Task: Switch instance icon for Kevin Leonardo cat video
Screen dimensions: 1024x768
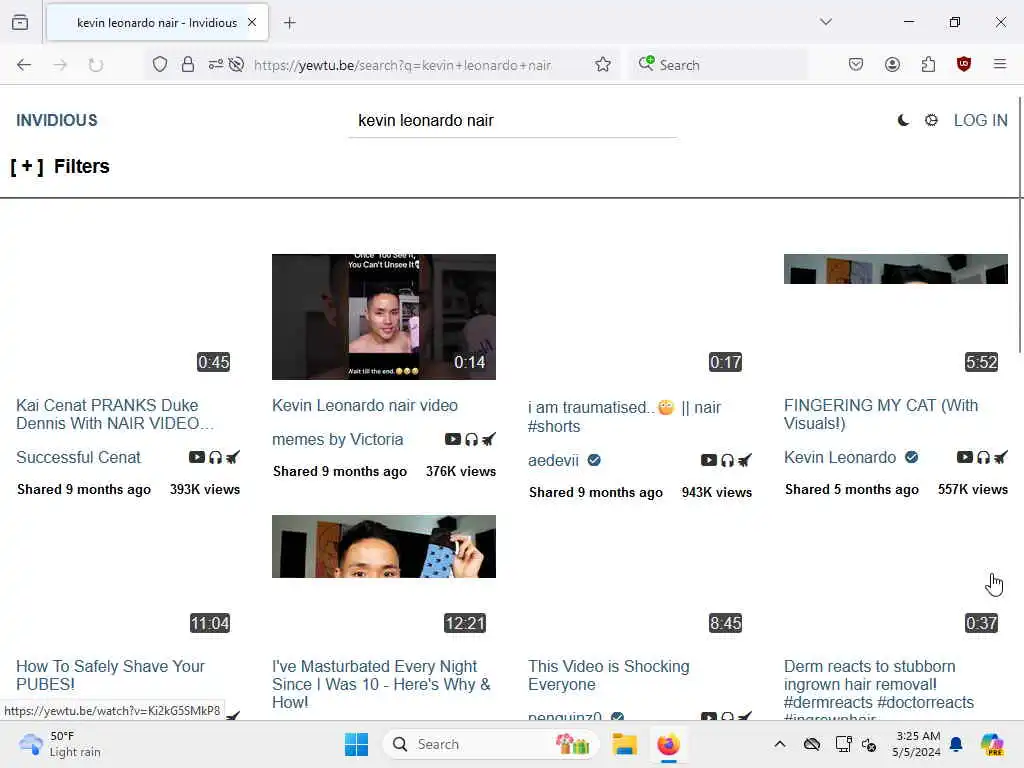Action: (x=1000, y=457)
